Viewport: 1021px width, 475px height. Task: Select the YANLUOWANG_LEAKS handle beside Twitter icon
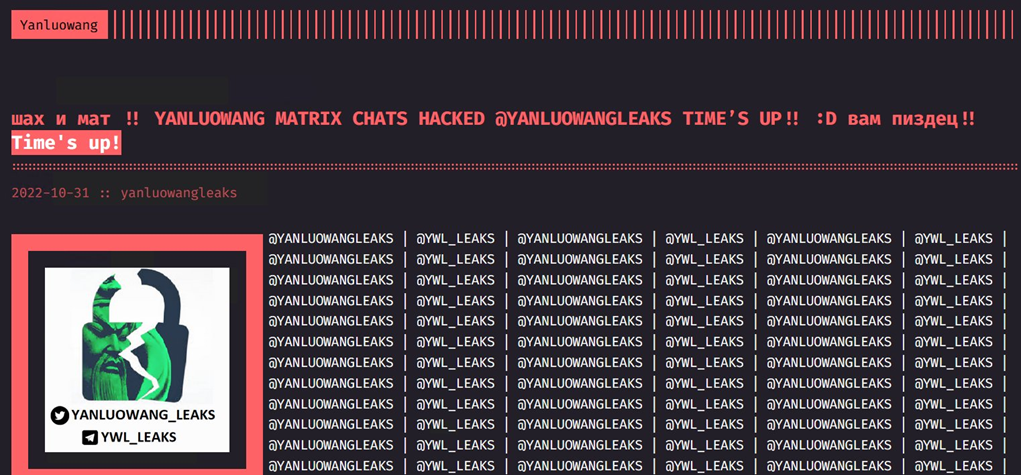(144, 415)
